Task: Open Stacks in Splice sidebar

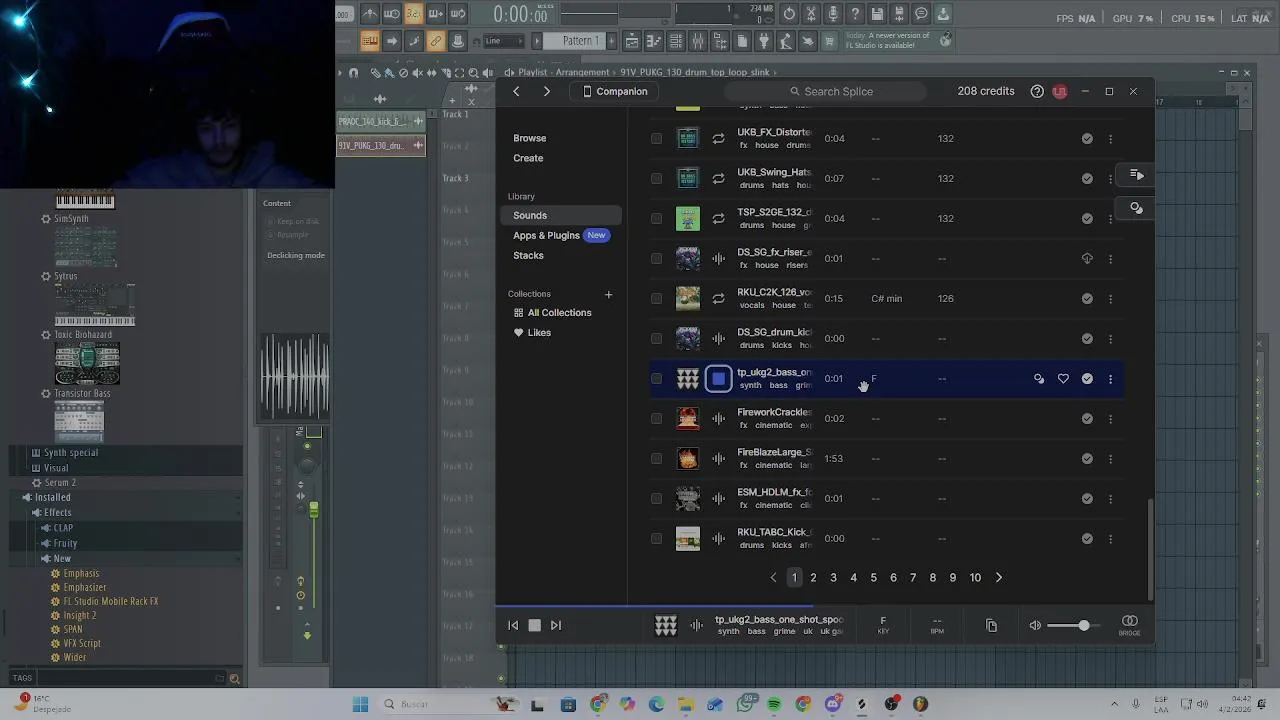Action: click(x=528, y=255)
